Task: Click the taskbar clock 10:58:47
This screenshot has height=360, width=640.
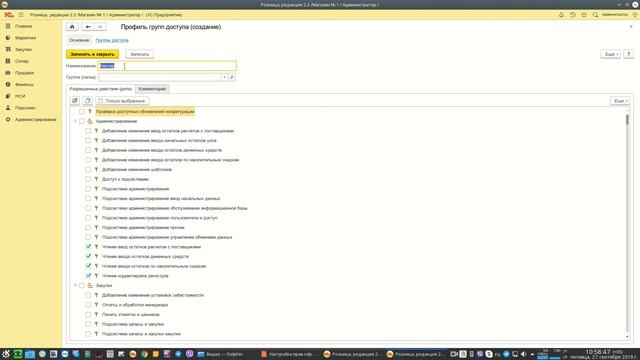Action: [598, 351]
